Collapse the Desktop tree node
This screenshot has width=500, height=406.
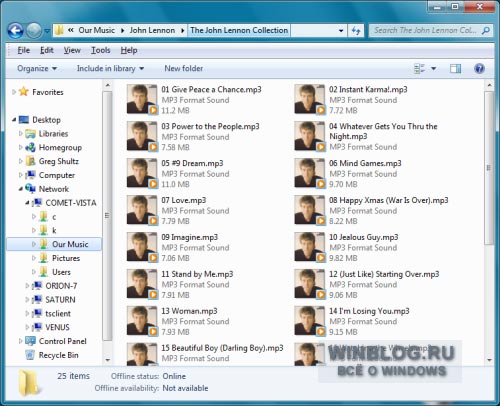[x=14, y=119]
